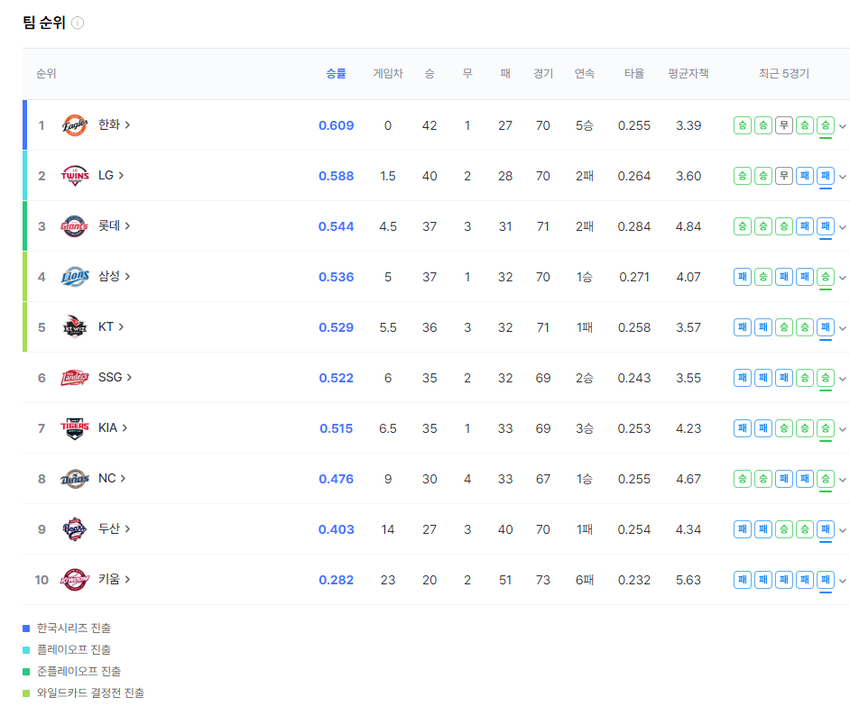Expand recent games for 한화 row
The image size is (850, 716).
tap(842, 126)
